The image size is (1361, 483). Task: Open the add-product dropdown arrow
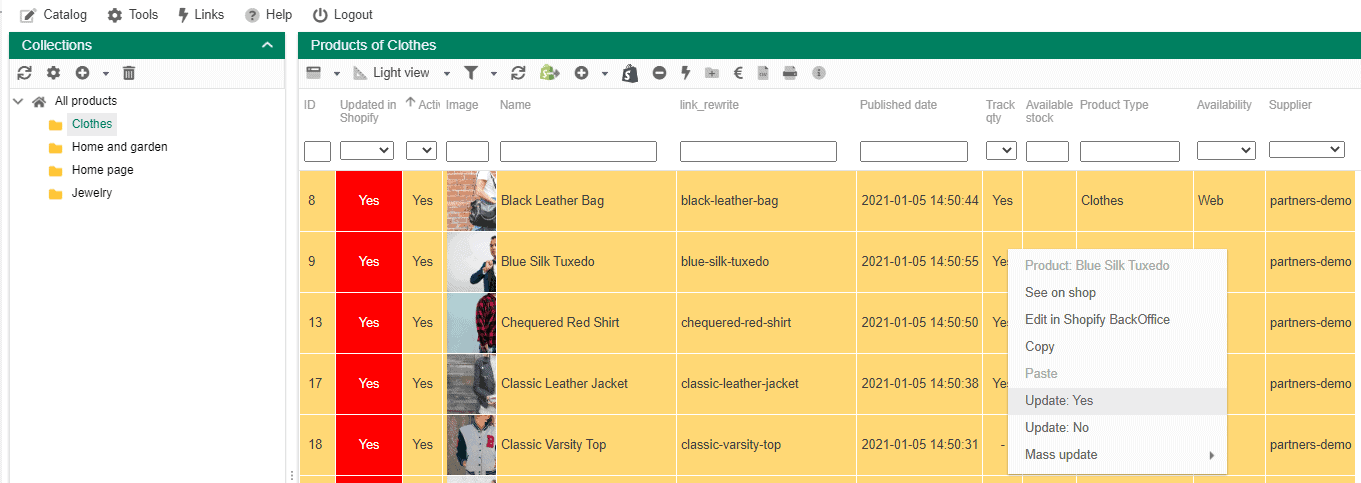[x=605, y=73]
